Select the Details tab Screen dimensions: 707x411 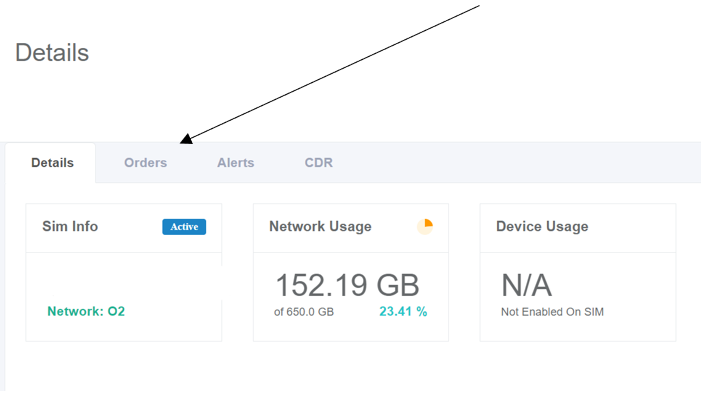point(52,163)
